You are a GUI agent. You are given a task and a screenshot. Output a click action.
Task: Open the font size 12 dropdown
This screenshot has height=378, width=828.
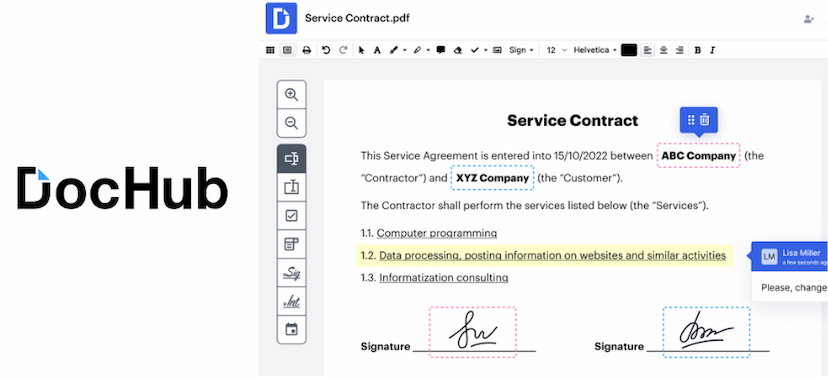557,50
